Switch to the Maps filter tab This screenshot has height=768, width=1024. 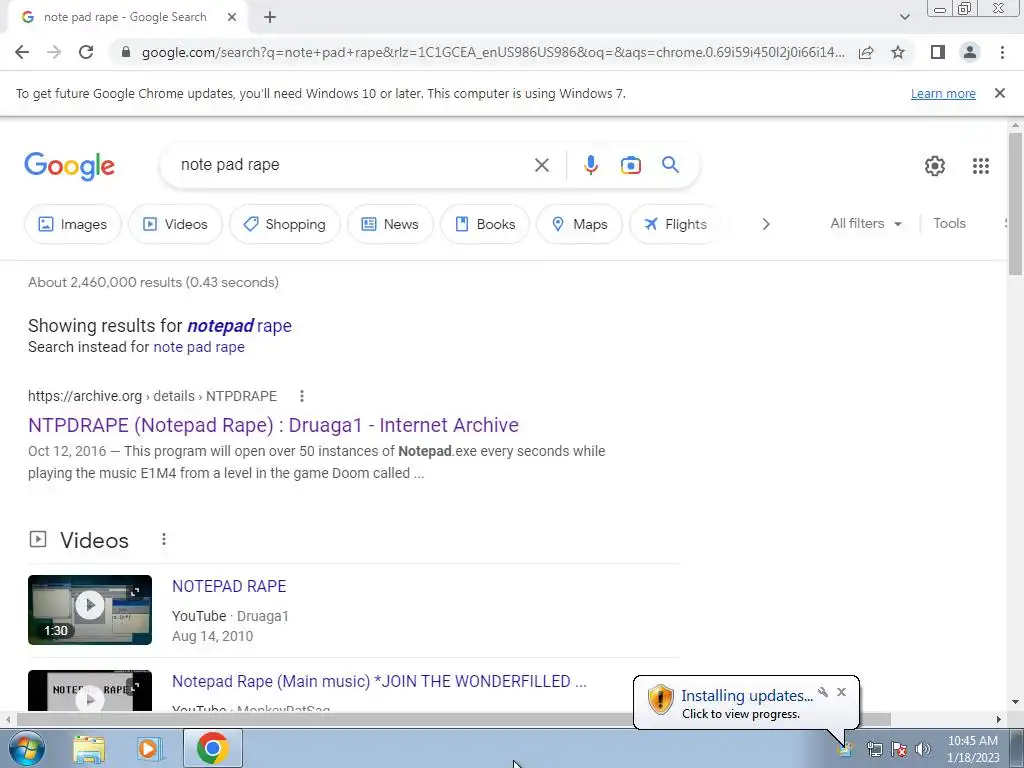click(579, 224)
